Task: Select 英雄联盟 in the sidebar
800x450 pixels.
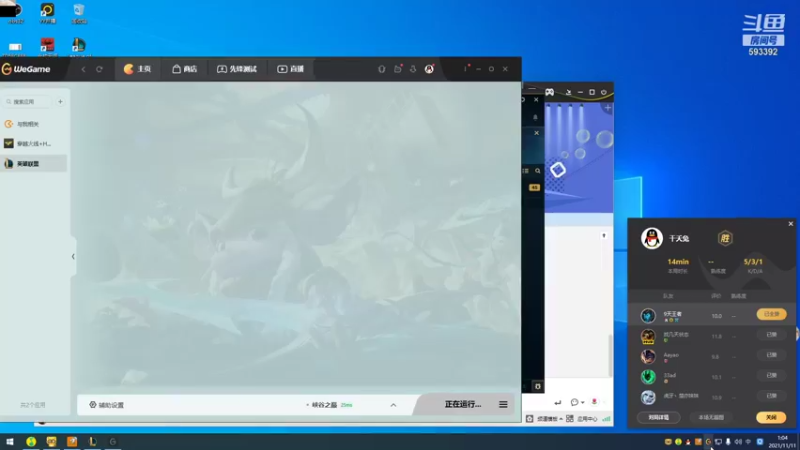Action: point(34,164)
